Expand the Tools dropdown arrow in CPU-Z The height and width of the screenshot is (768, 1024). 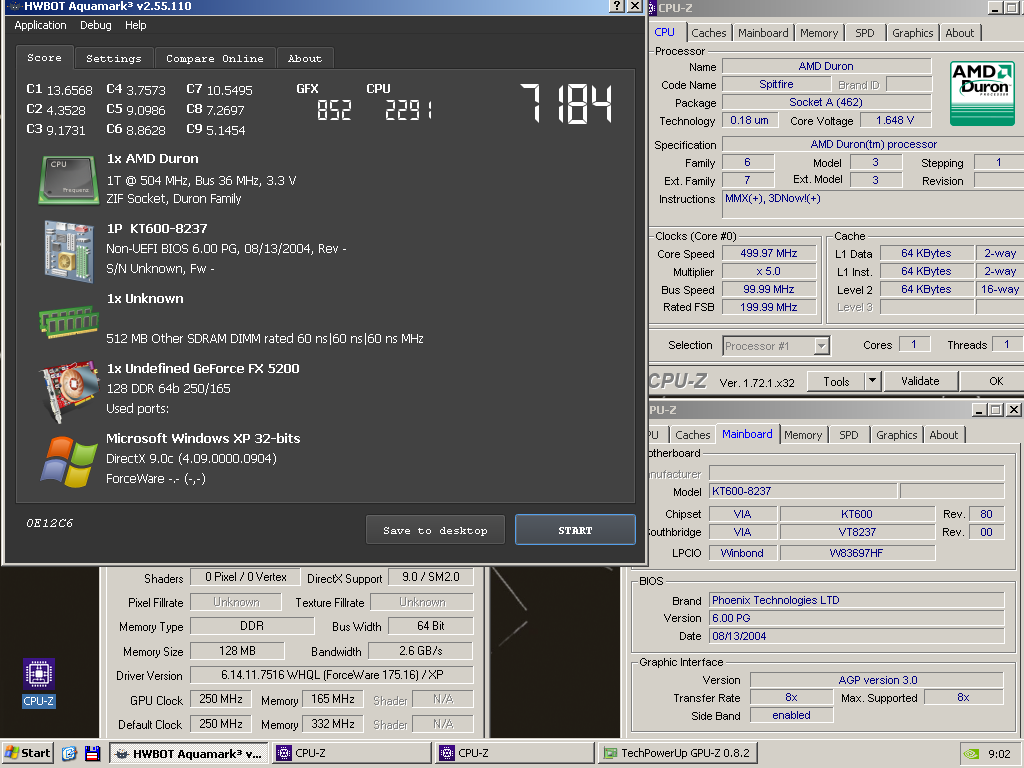click(x=872, y=381)
